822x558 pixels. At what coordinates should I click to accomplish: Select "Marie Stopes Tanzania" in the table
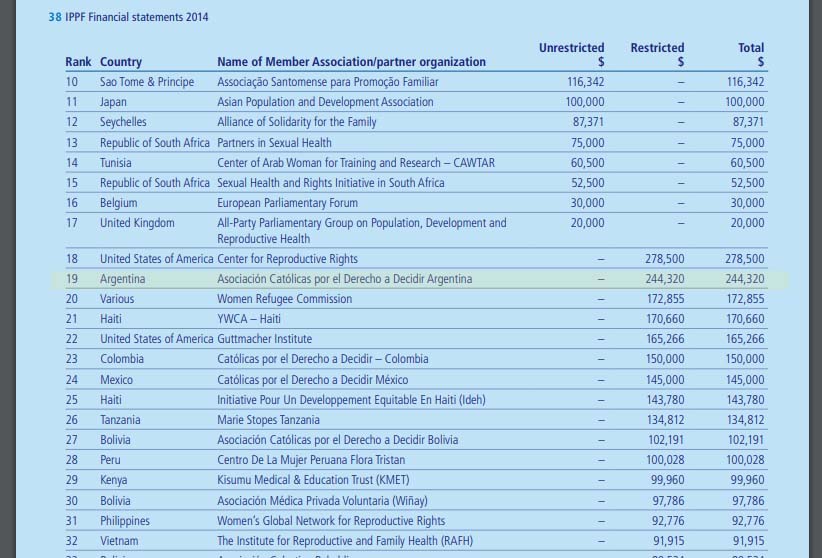tap(268, 420)
